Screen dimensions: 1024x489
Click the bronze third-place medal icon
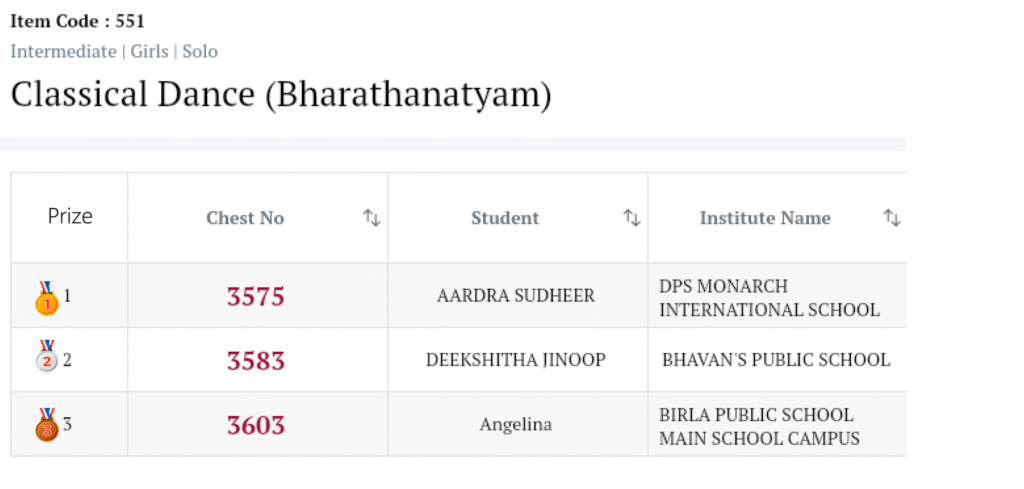(46, 425)
